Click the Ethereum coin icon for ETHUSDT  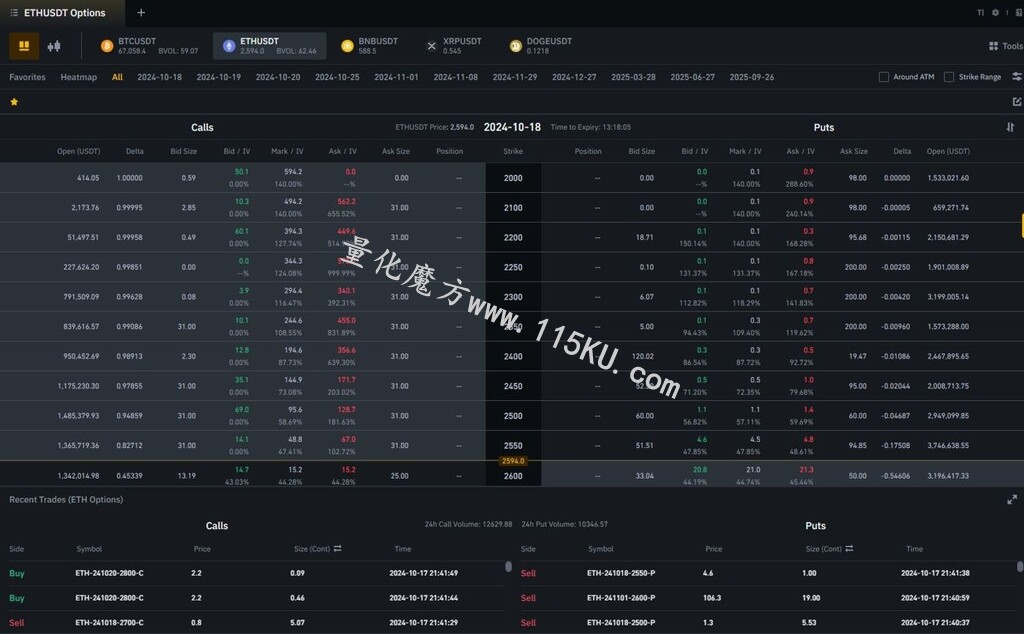pos(229,46)
